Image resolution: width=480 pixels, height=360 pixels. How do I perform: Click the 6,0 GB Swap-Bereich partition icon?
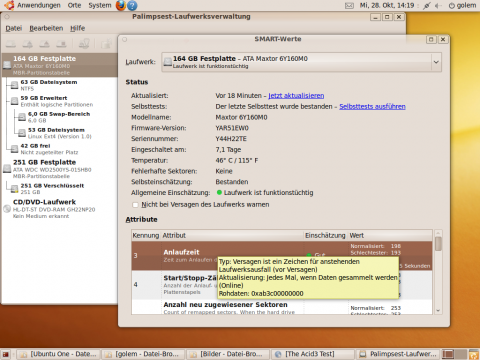22,117
